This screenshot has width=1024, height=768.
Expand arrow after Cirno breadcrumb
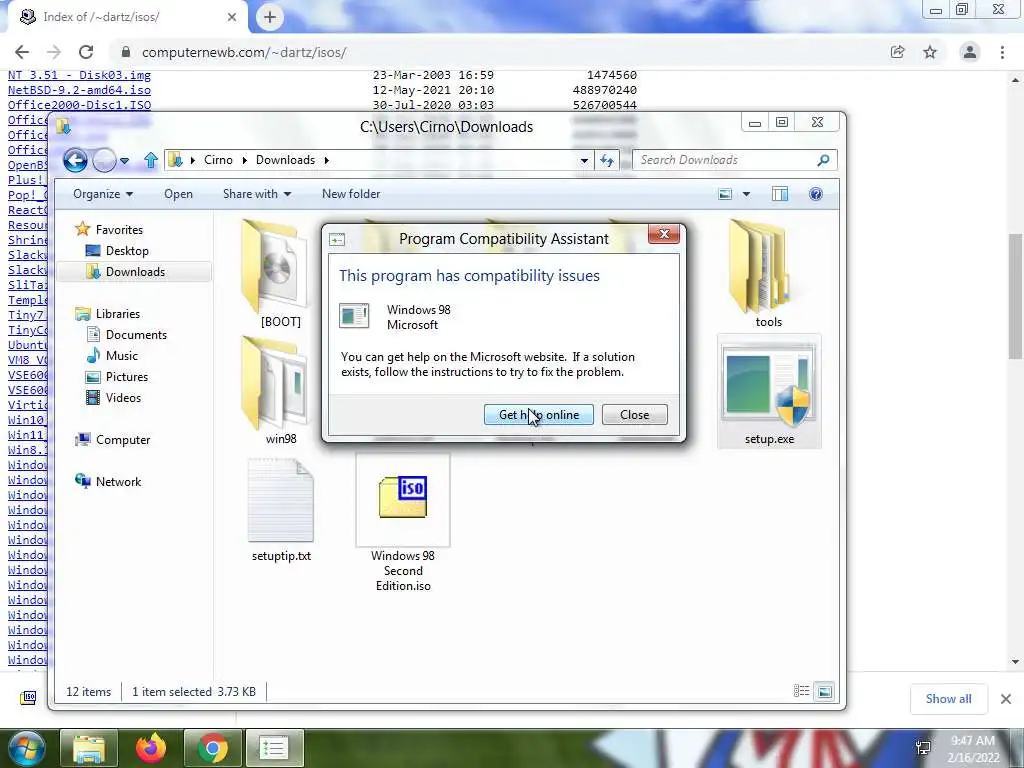[x=245, y=161]
